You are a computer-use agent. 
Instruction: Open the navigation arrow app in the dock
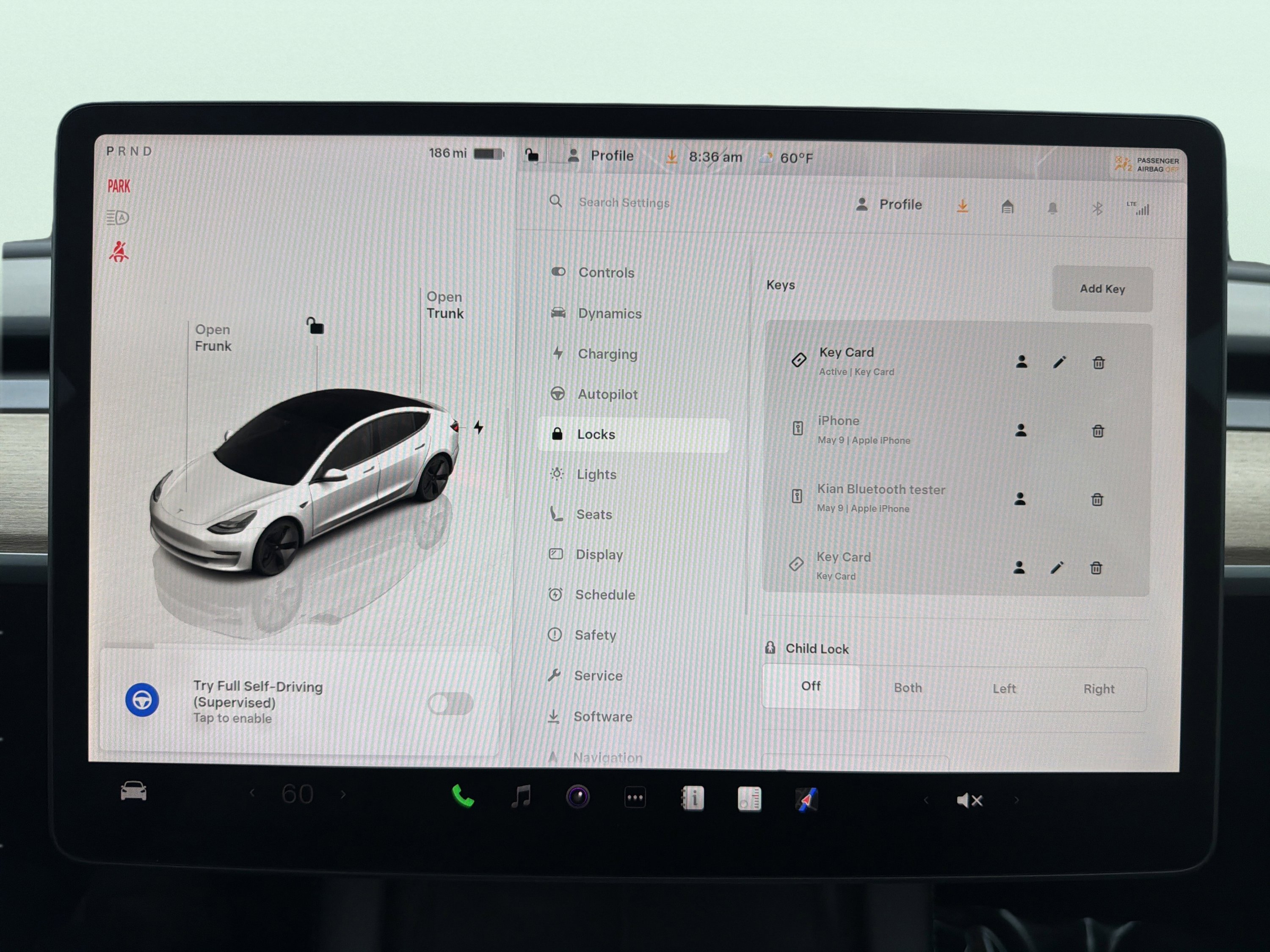click(x=806, y=800)
